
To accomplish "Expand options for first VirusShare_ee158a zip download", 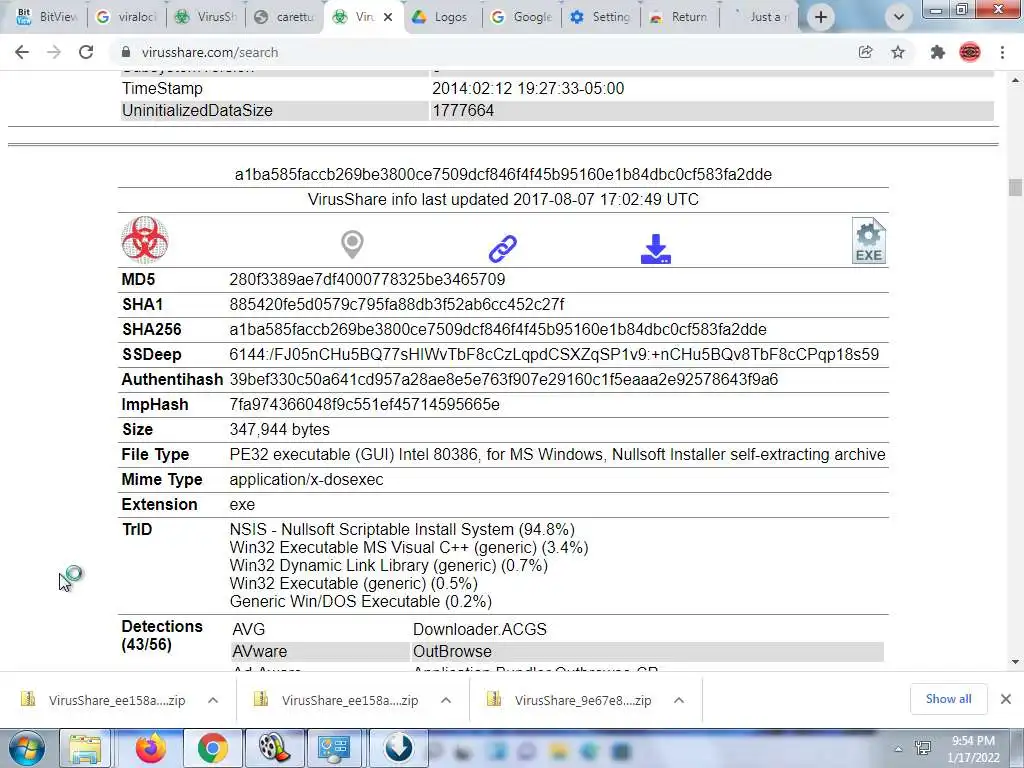I will pyautogui.click(x=213, y=700).
